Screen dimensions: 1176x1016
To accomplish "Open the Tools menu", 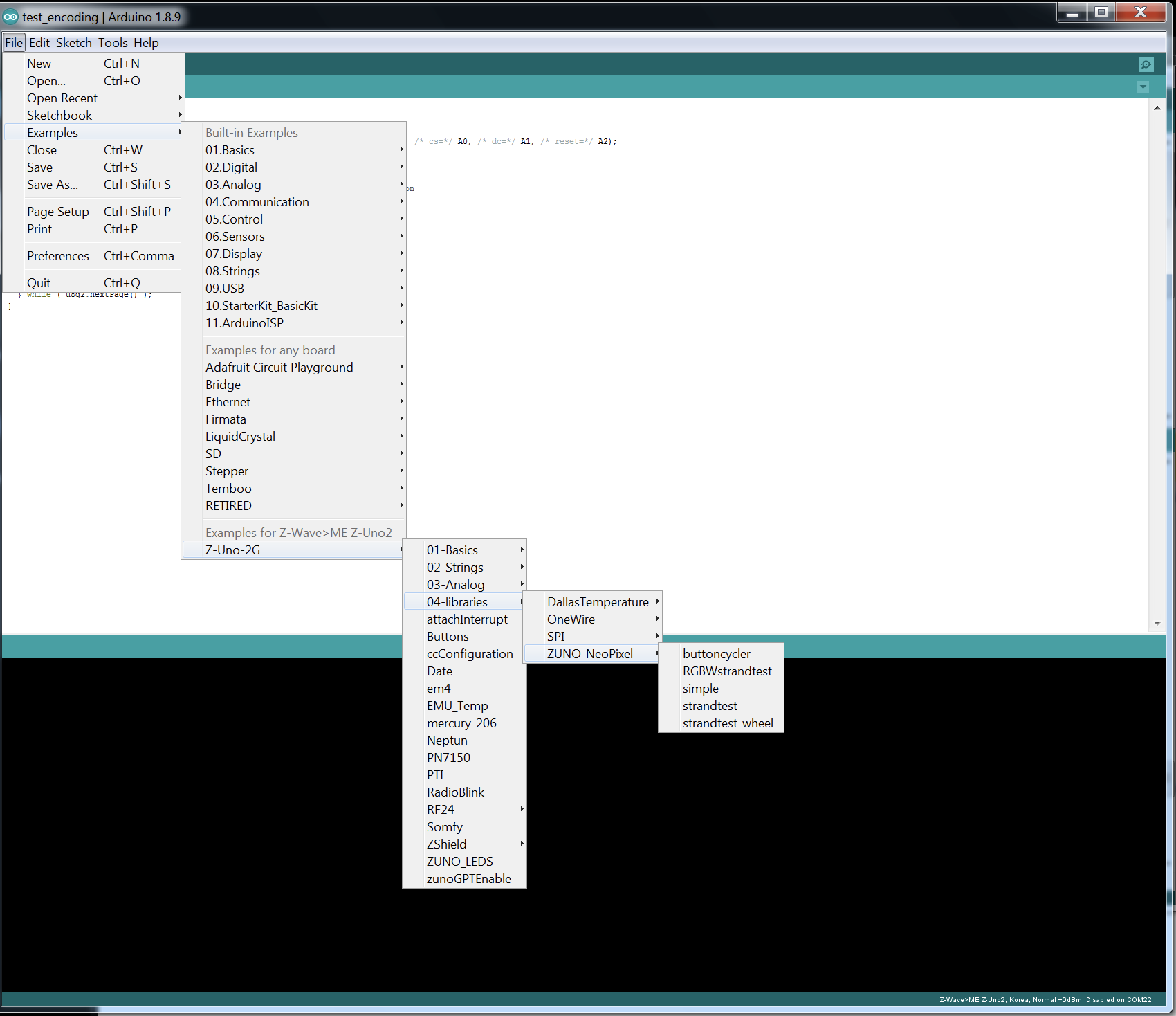I will point(113,42).
